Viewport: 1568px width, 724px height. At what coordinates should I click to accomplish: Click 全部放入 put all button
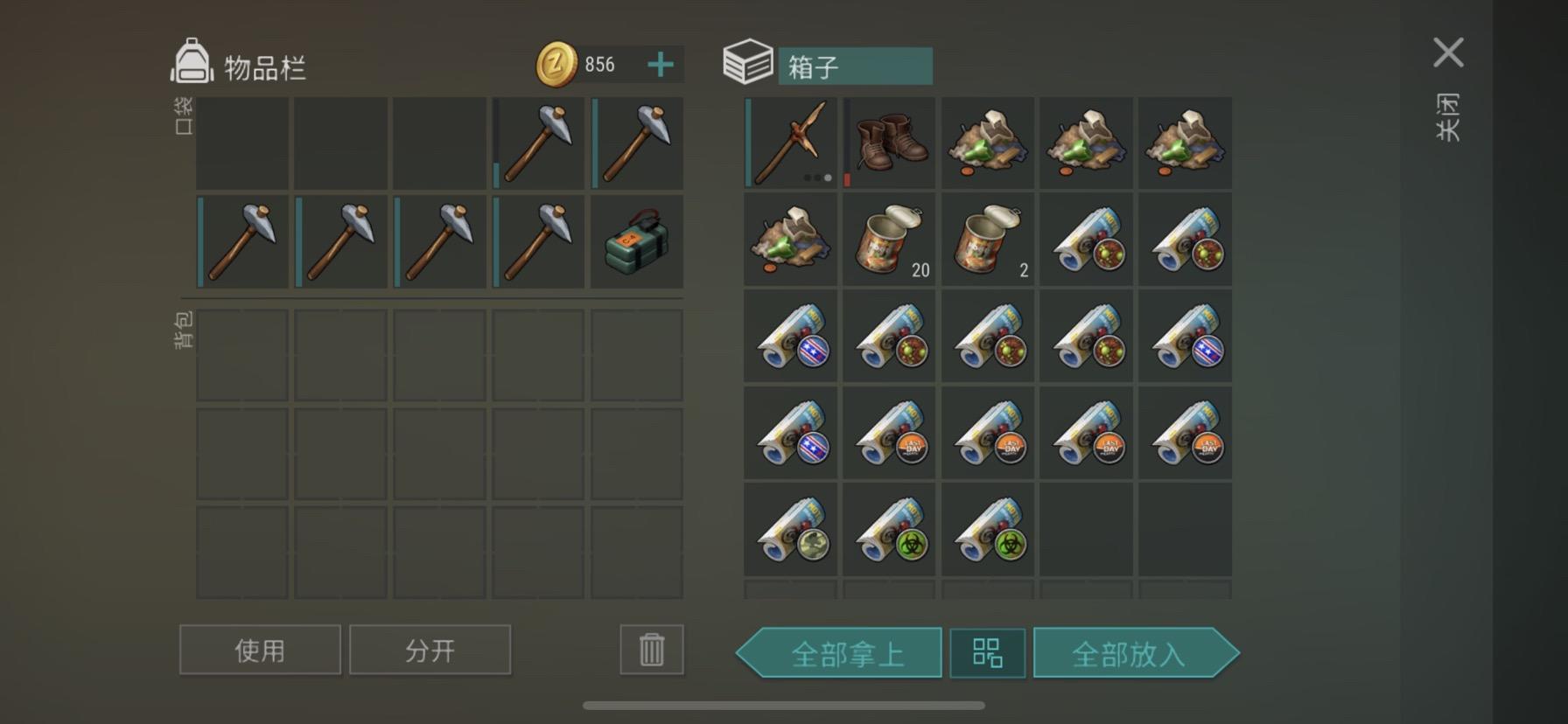(1136, 653)
